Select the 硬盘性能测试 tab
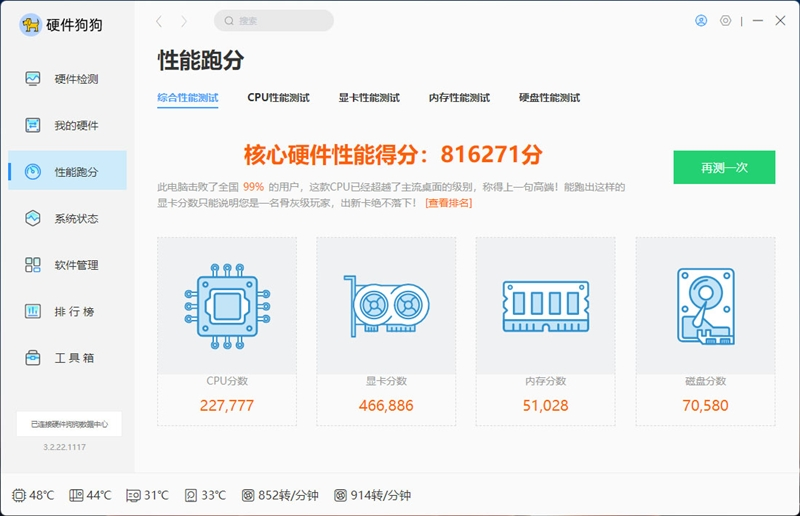 (549, 97)
